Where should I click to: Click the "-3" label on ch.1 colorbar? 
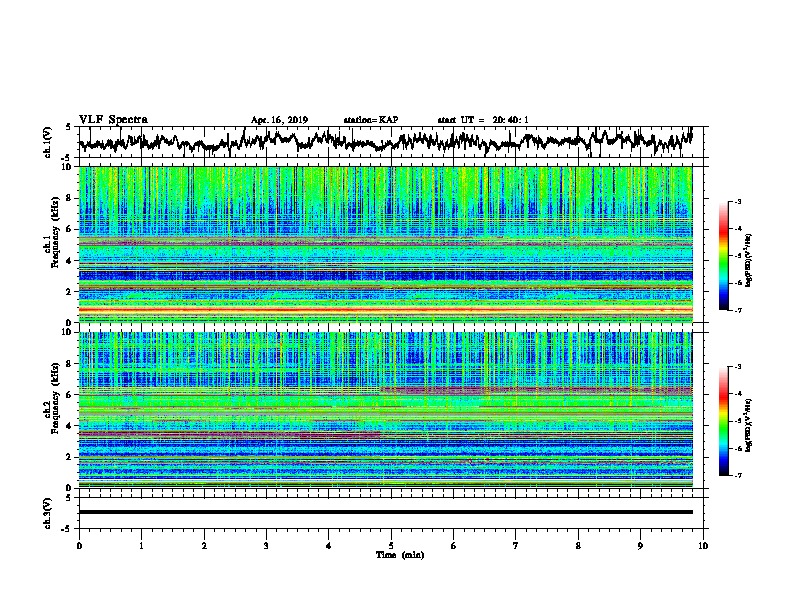point(737,202)
